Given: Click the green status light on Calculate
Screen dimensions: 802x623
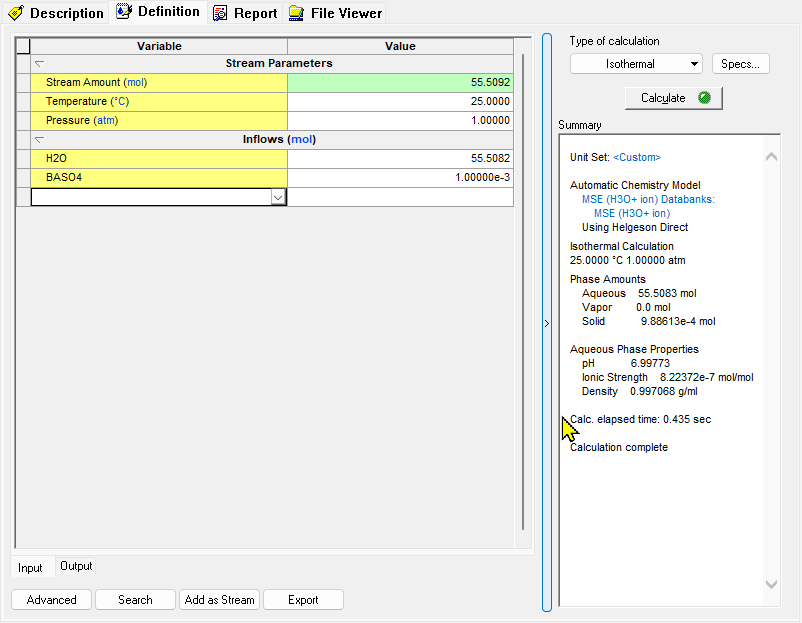Looking at the screenshot, I should tap(704, 98).
